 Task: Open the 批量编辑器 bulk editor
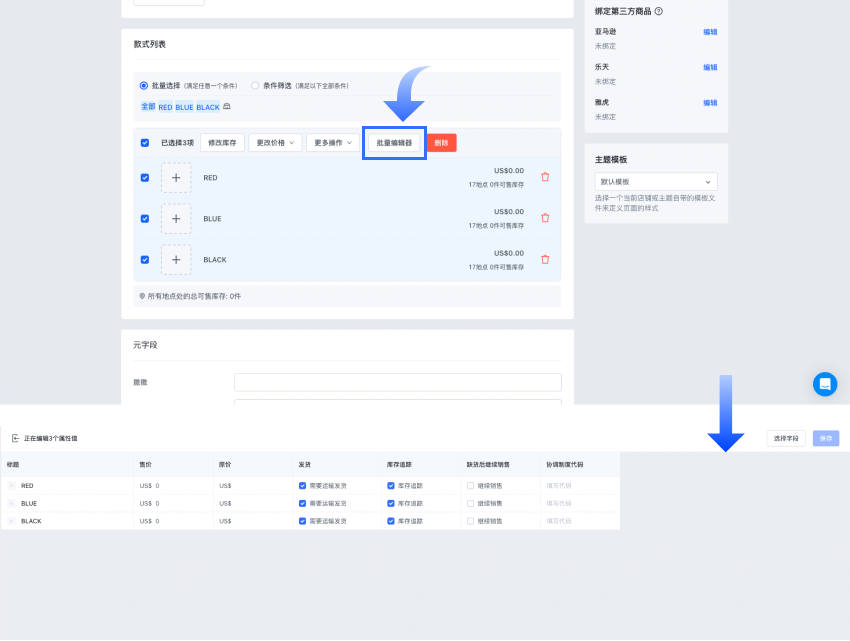(x=394, y=143)
